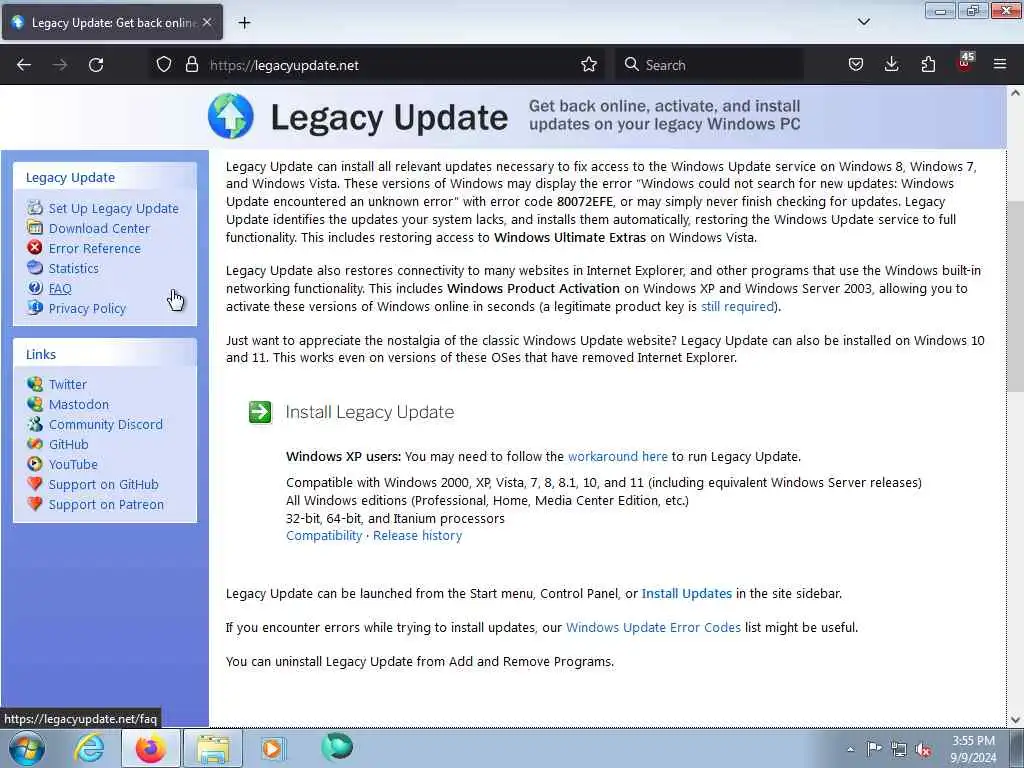
Task: Click the Privacy Policy info icon
Action: [35, 308]
